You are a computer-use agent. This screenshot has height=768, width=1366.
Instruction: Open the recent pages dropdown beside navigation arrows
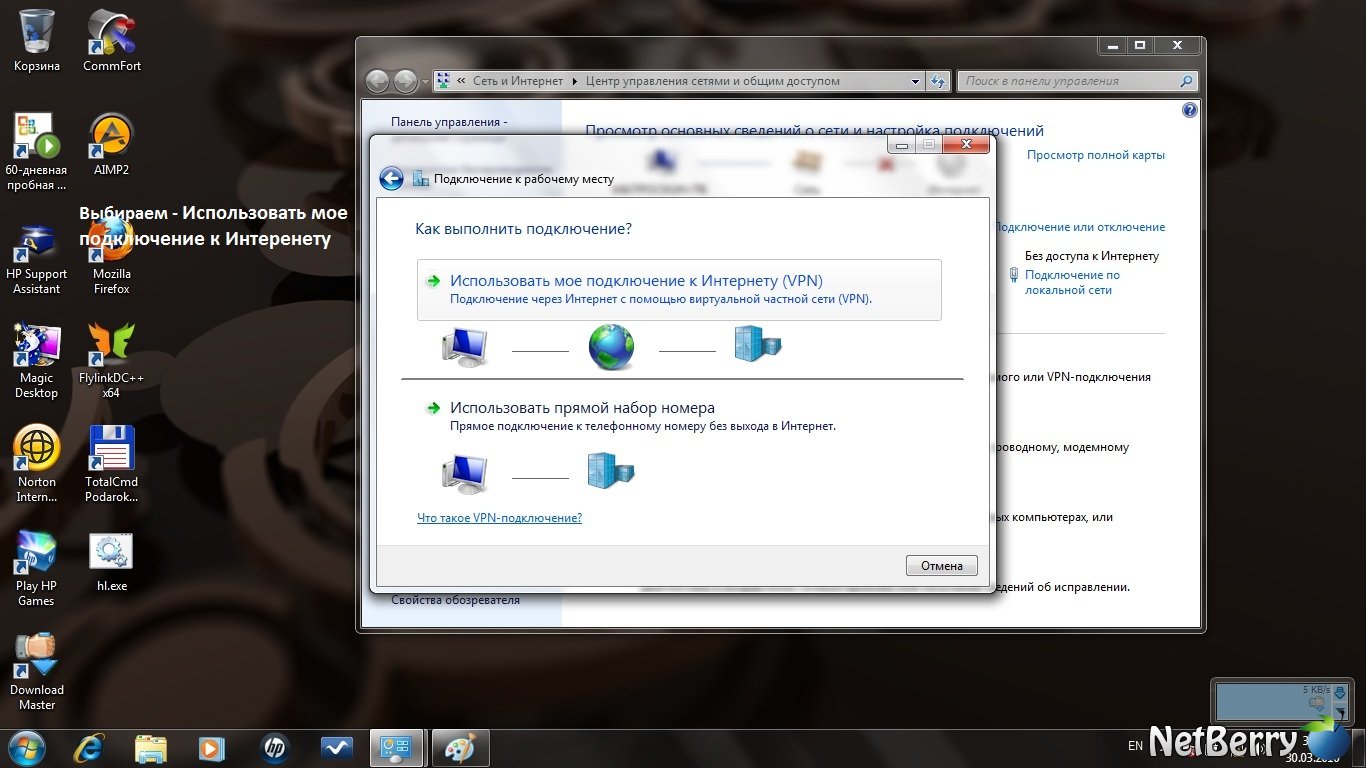pos(426,81)
